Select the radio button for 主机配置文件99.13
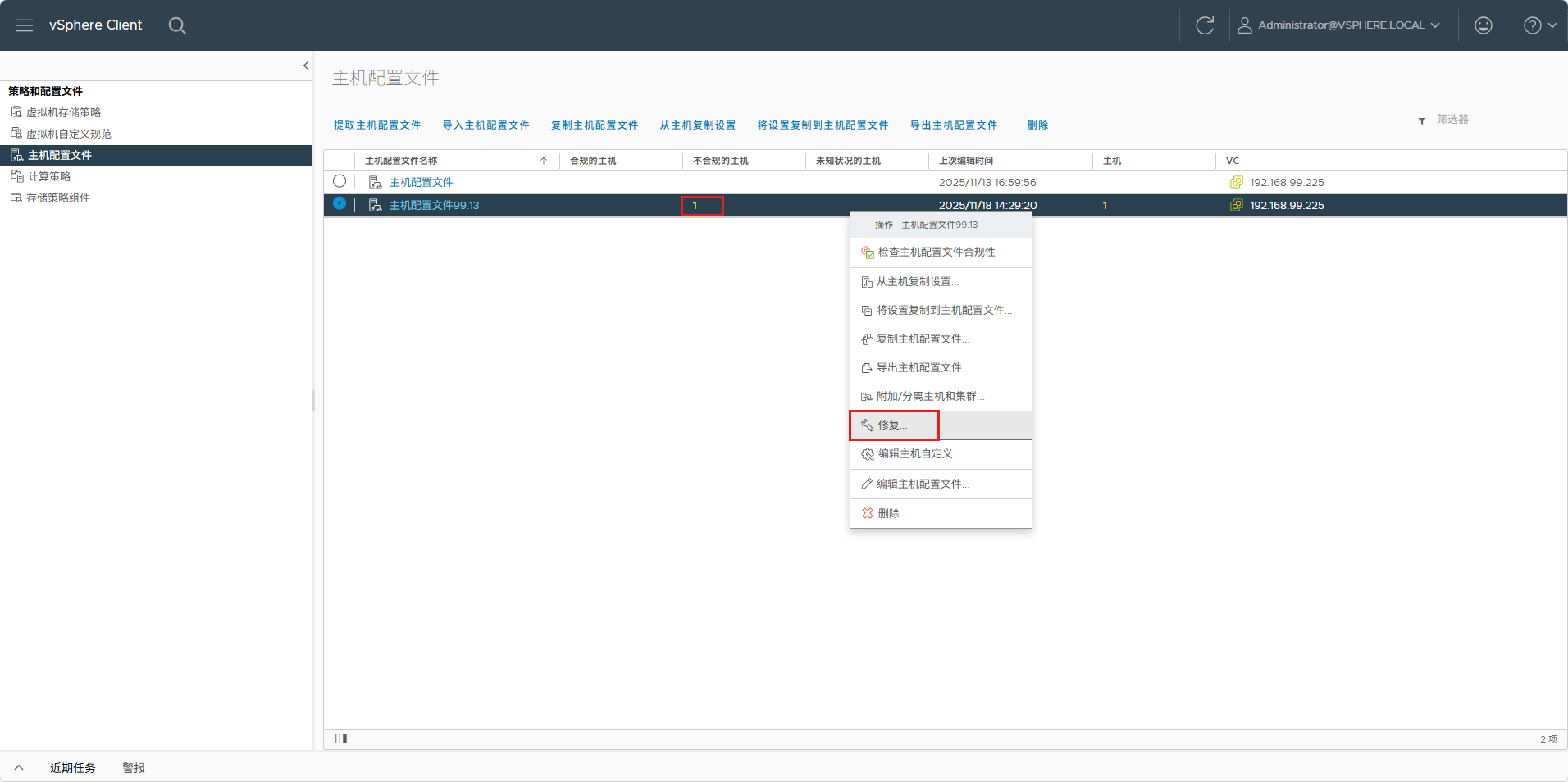This screenshot has width=1568, height=782. point(340,203)
